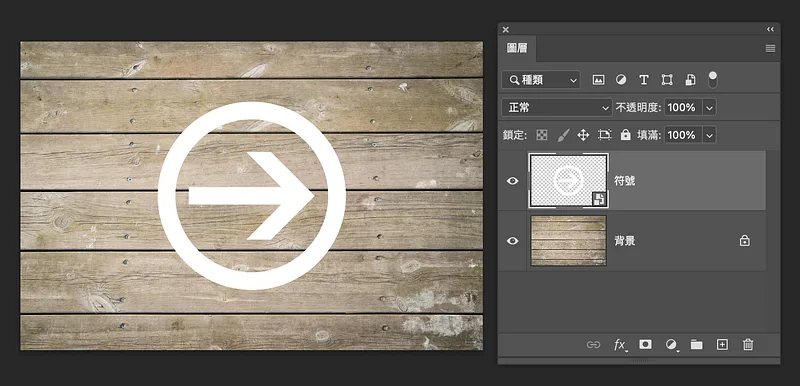Close the panel with X icon
This screenshot has height=386, width=800.
[x=506, y=30]
